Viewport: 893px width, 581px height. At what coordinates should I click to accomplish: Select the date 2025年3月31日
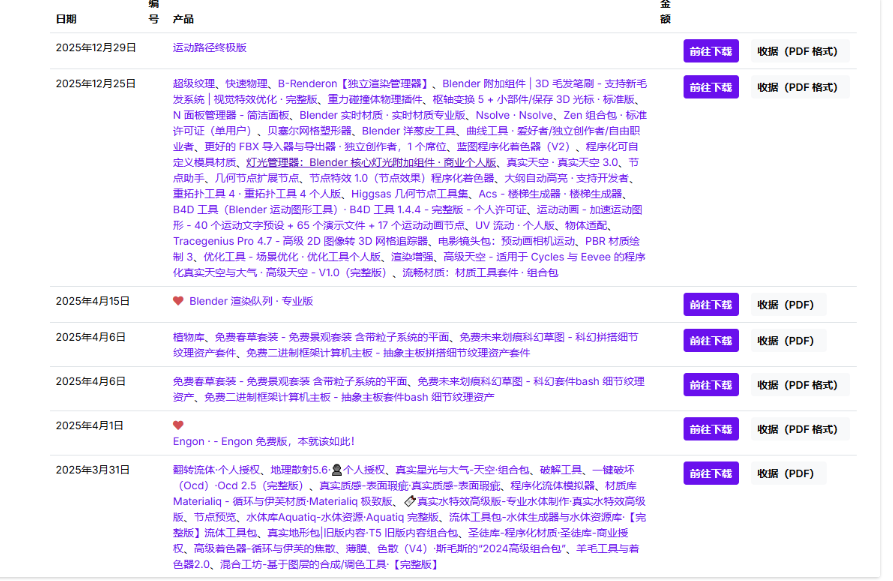point(93,470)
